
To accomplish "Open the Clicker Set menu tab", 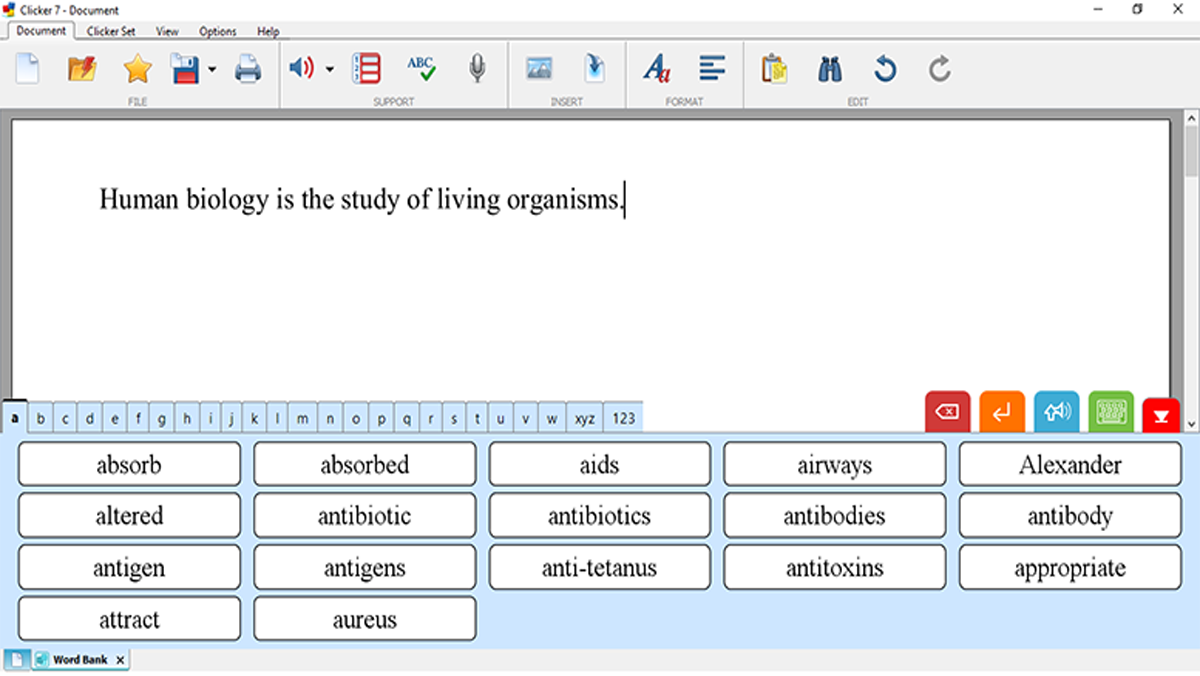I will (x=111, y=31).
